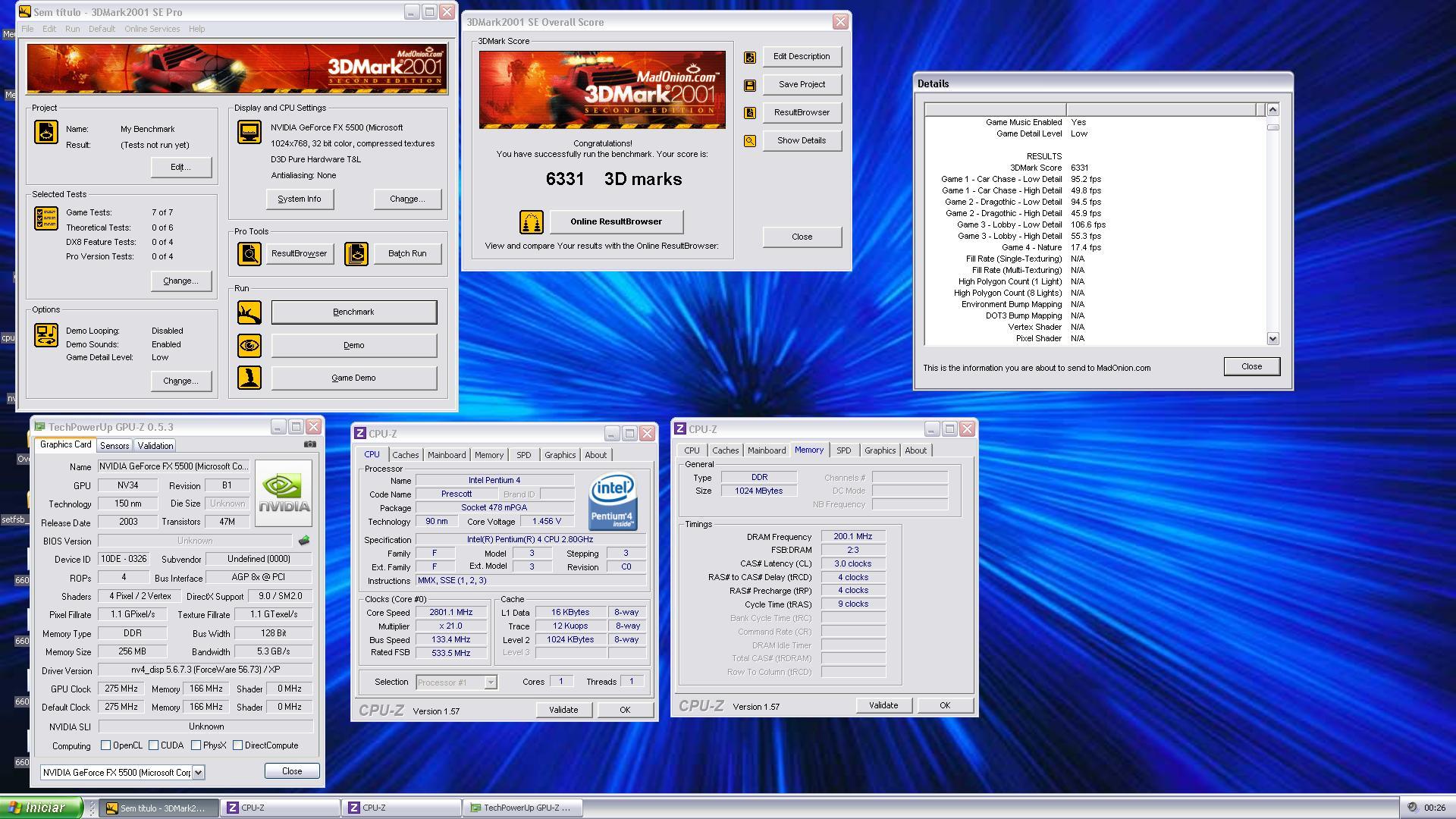Click the Selected Tests checklist icon

point(45,218)
